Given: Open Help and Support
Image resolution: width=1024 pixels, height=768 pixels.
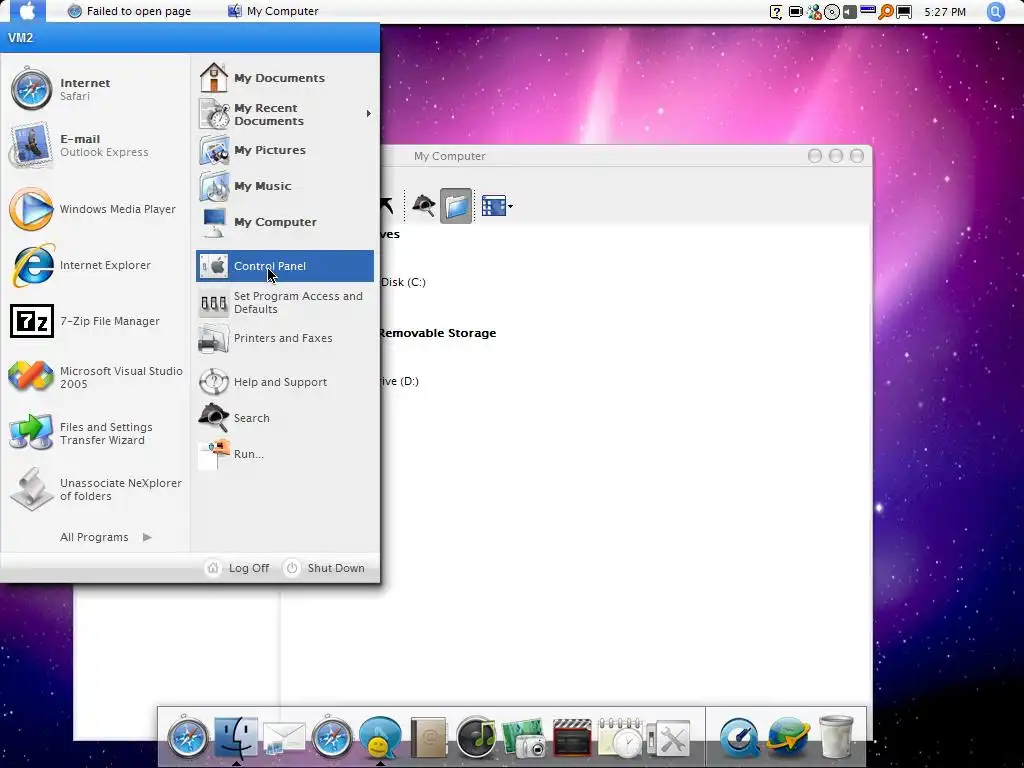Looking at the screenshot, I should click(x=285, y=382).
